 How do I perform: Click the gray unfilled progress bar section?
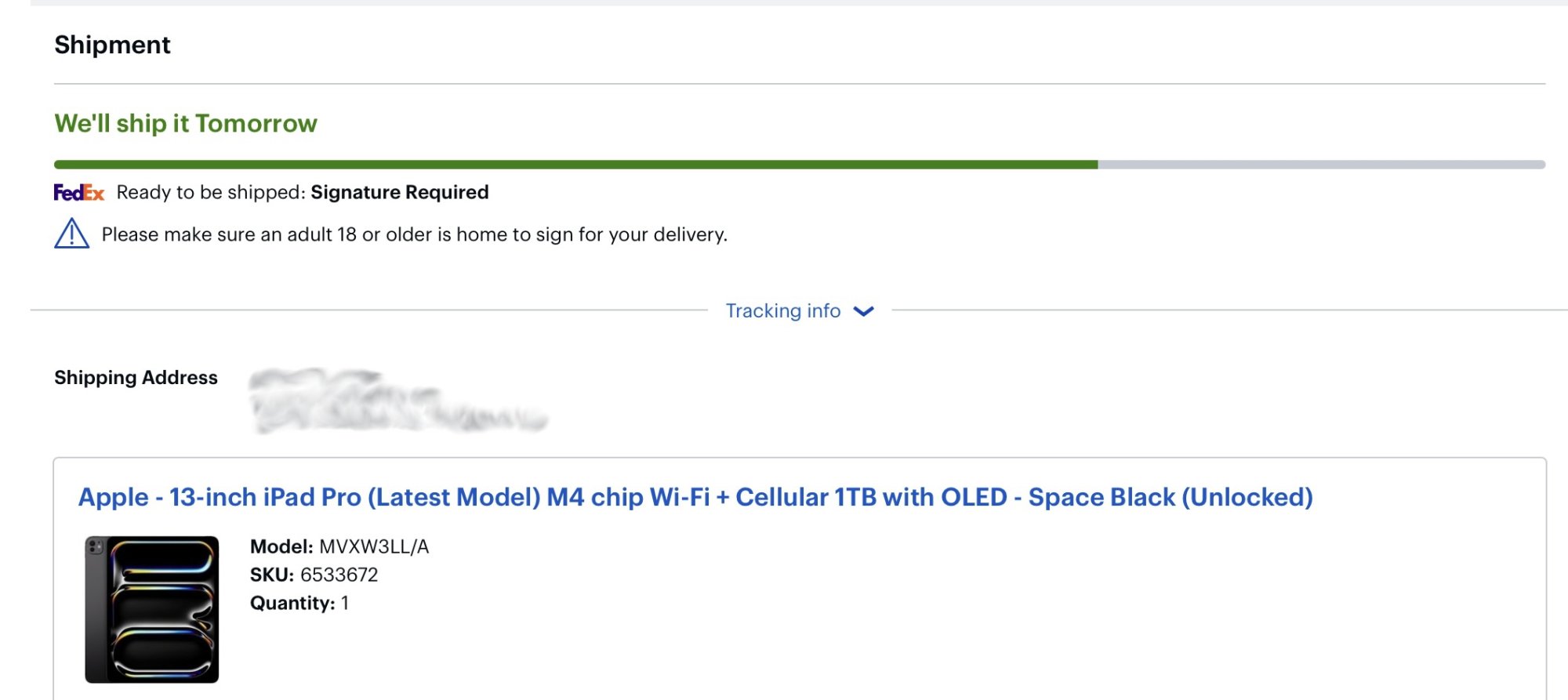click(1321, 165)
